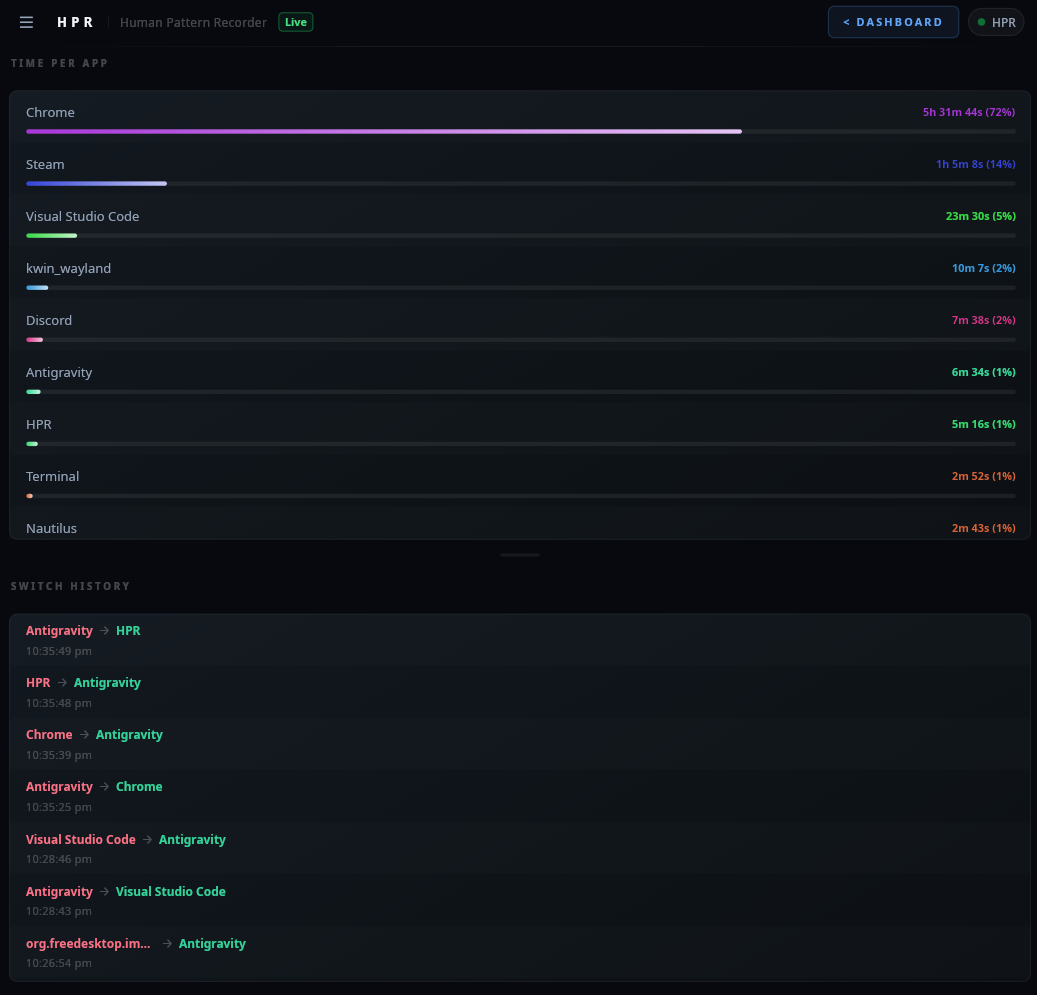The width and height of the screenshot is (1037, 995).
Task: Click the 23m 30s (5%) value
Action: (981, 216)
